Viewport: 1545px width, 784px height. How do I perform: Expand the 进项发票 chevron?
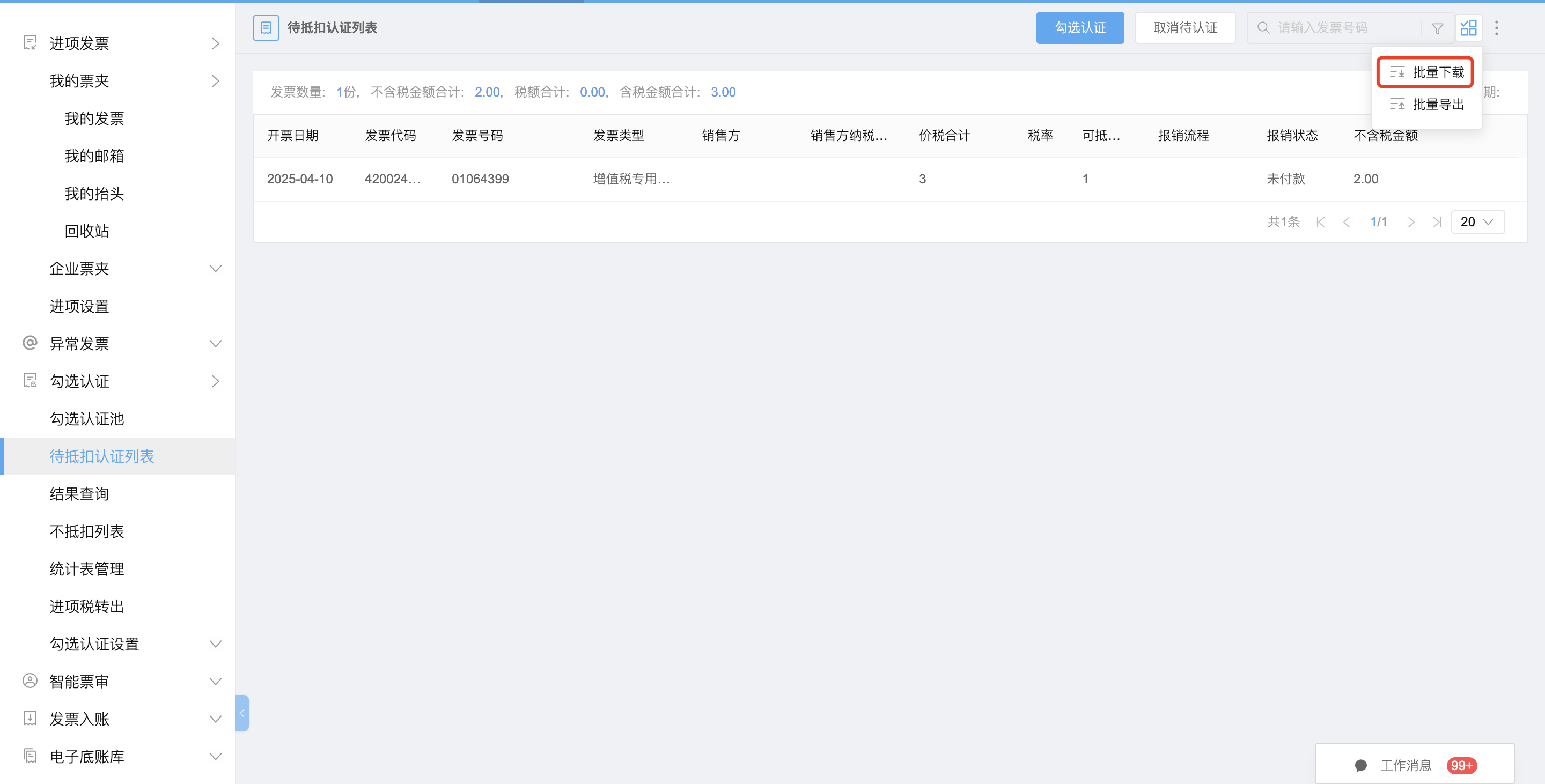(x=215, y=43)
